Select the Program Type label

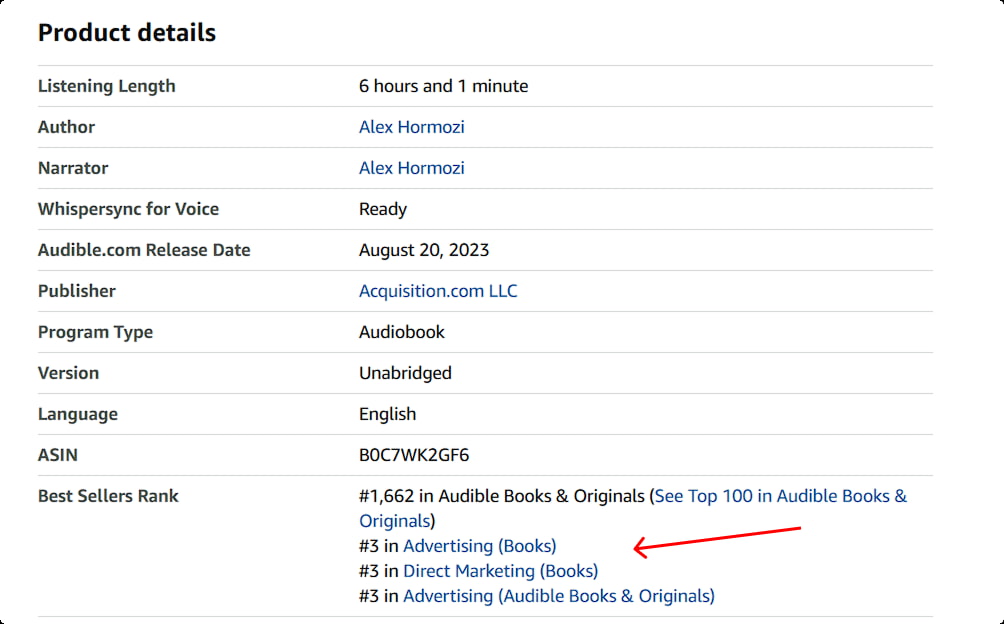(x=95, y=332)
